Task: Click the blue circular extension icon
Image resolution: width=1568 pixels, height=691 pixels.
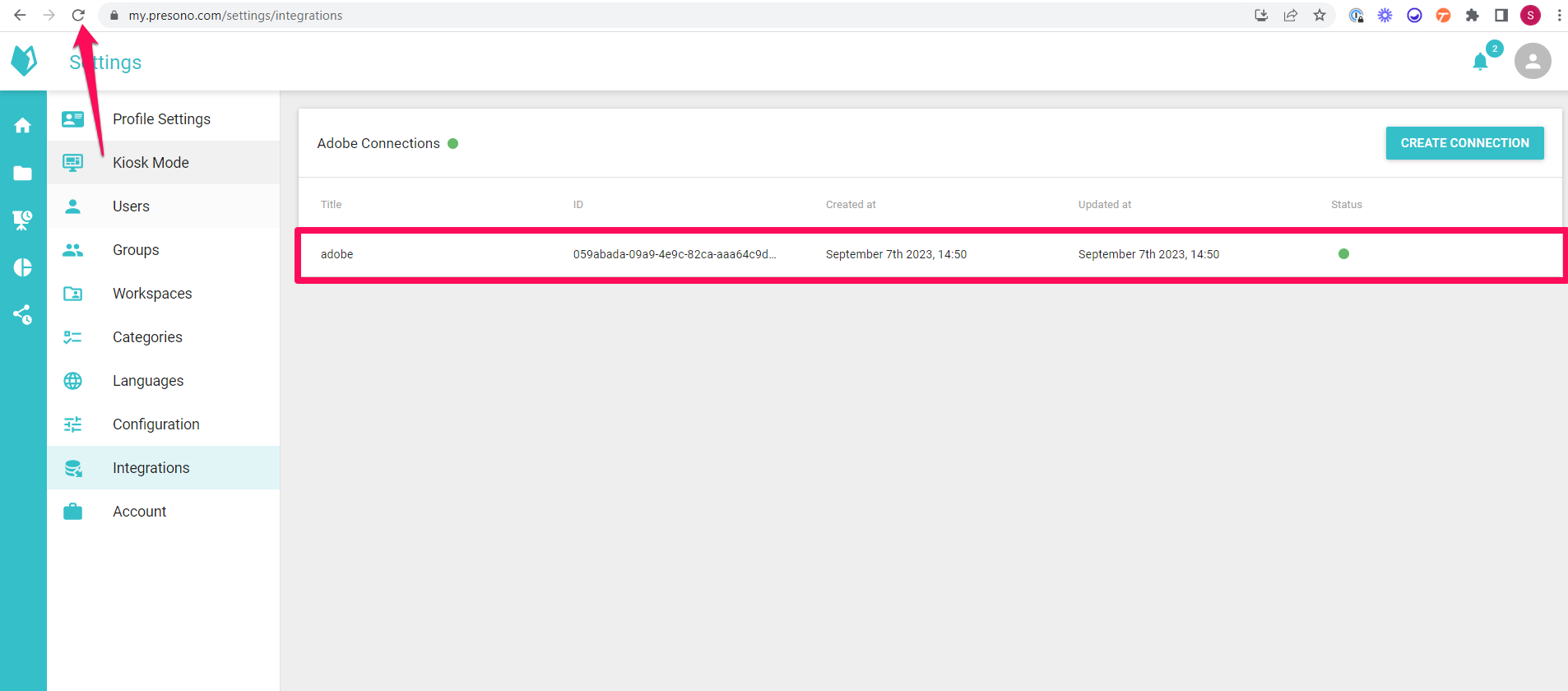Action: coord(1414,15)
